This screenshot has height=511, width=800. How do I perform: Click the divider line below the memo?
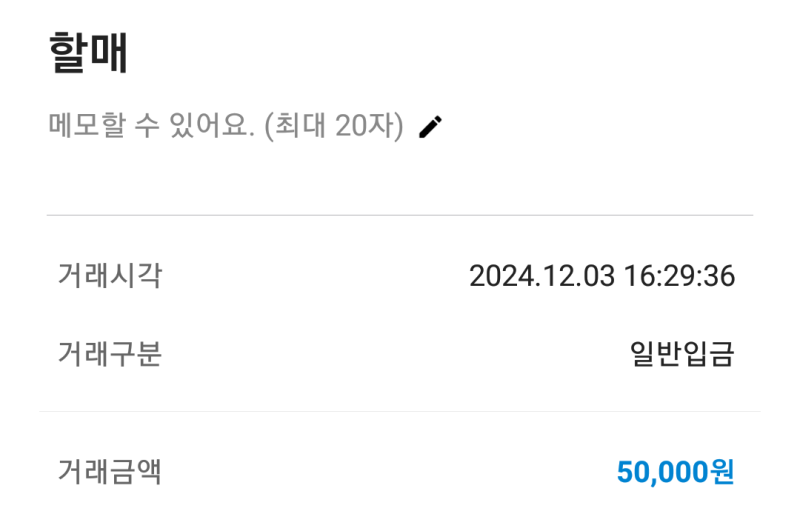point(400,215)
